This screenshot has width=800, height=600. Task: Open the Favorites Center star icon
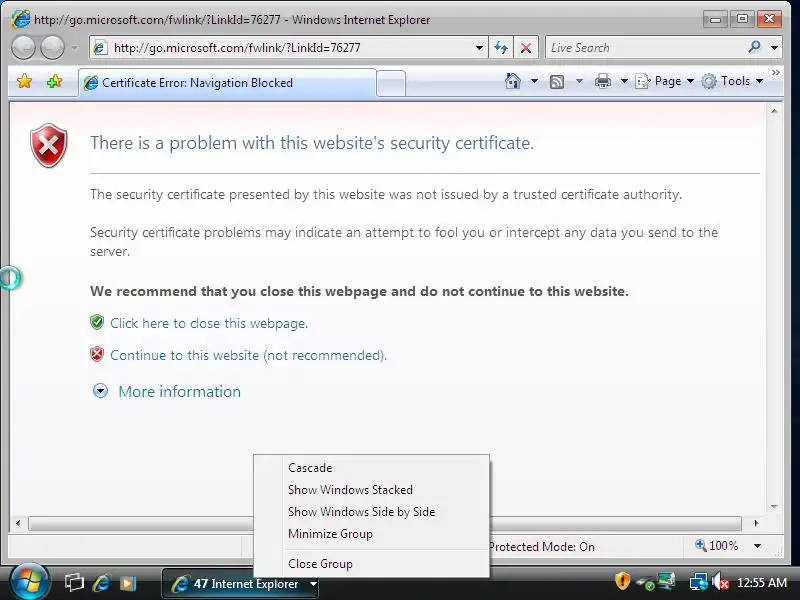tap(24, 81)
